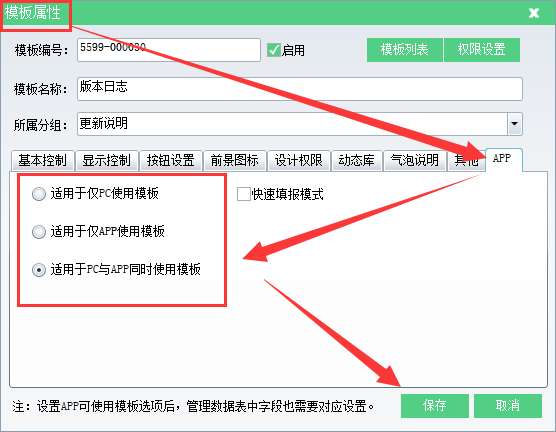556x432 pixels.
Task: Switch to the 前景图标 tab
Action: click(235, 161)
